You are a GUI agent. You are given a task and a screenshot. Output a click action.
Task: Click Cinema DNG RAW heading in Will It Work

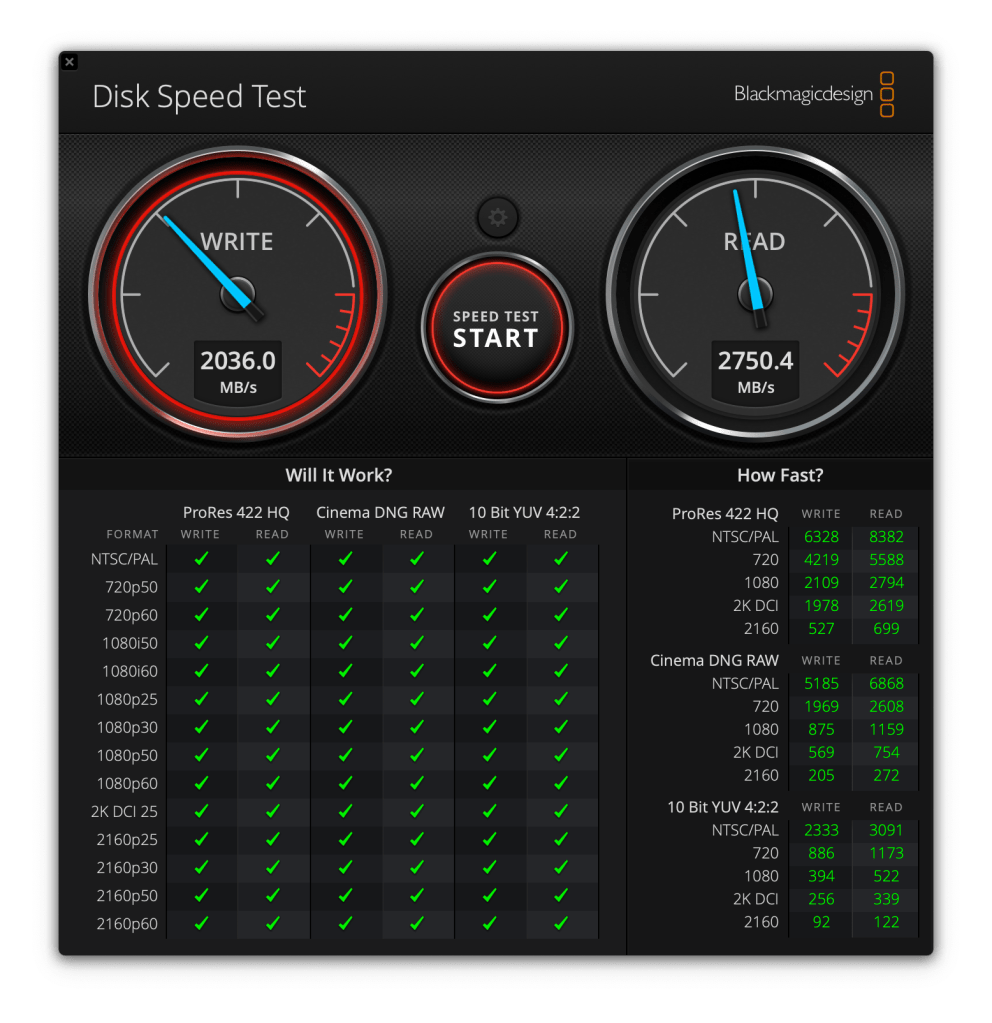click(380, 513)
